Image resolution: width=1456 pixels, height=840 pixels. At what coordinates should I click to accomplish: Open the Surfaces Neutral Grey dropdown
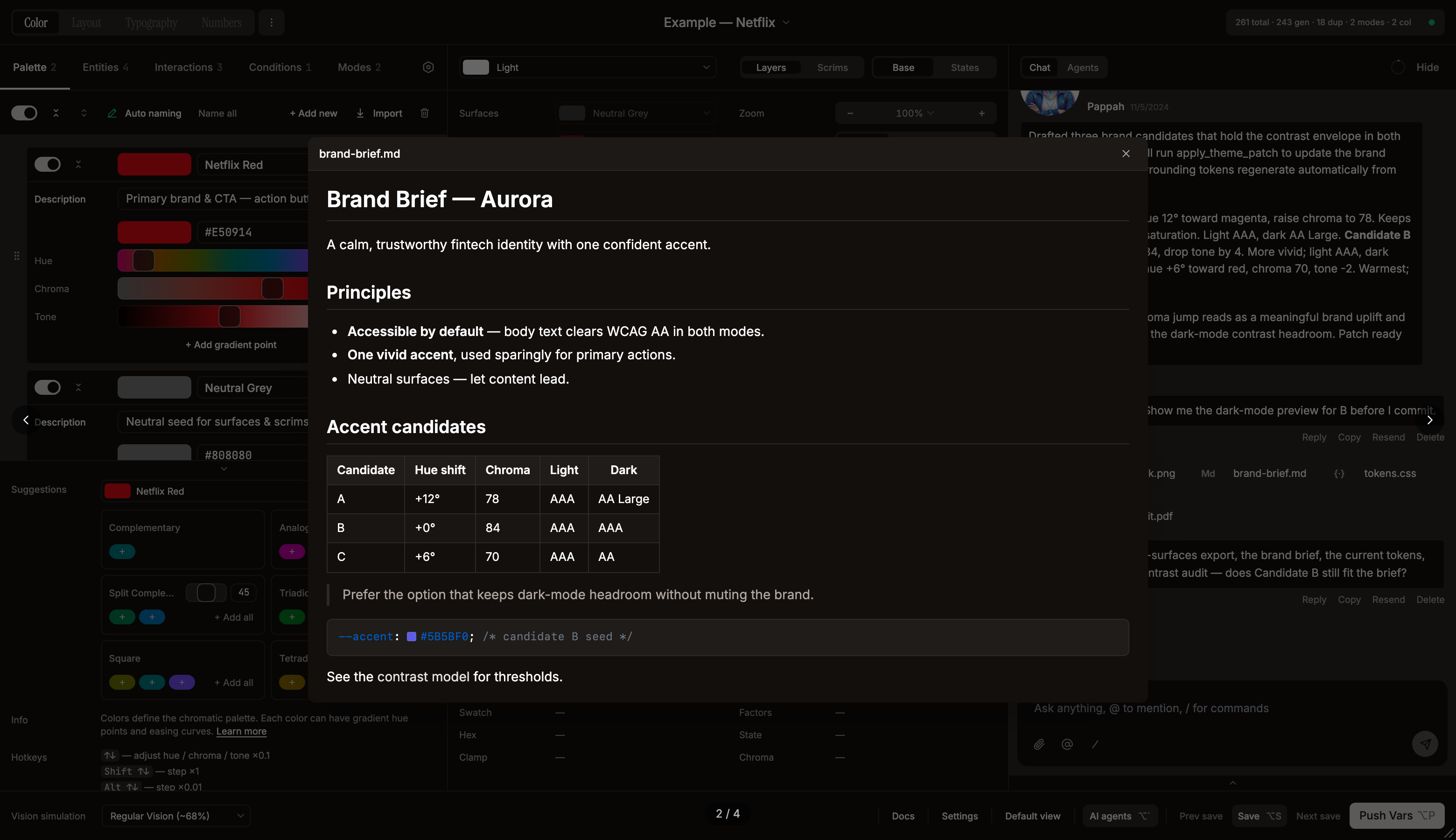click(x=635, y=113)
